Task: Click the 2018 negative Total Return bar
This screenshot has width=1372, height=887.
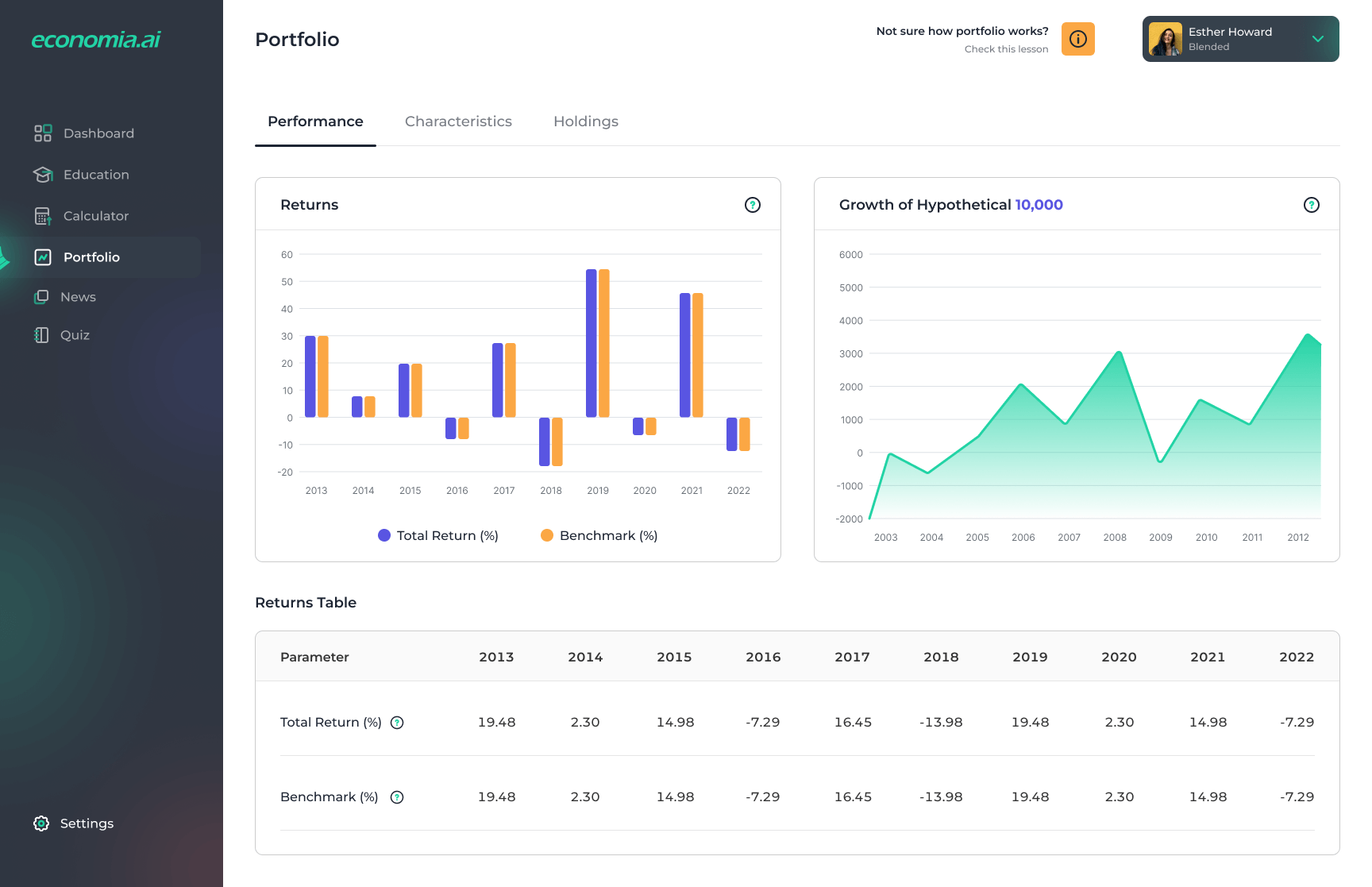Action: [545, 442]
